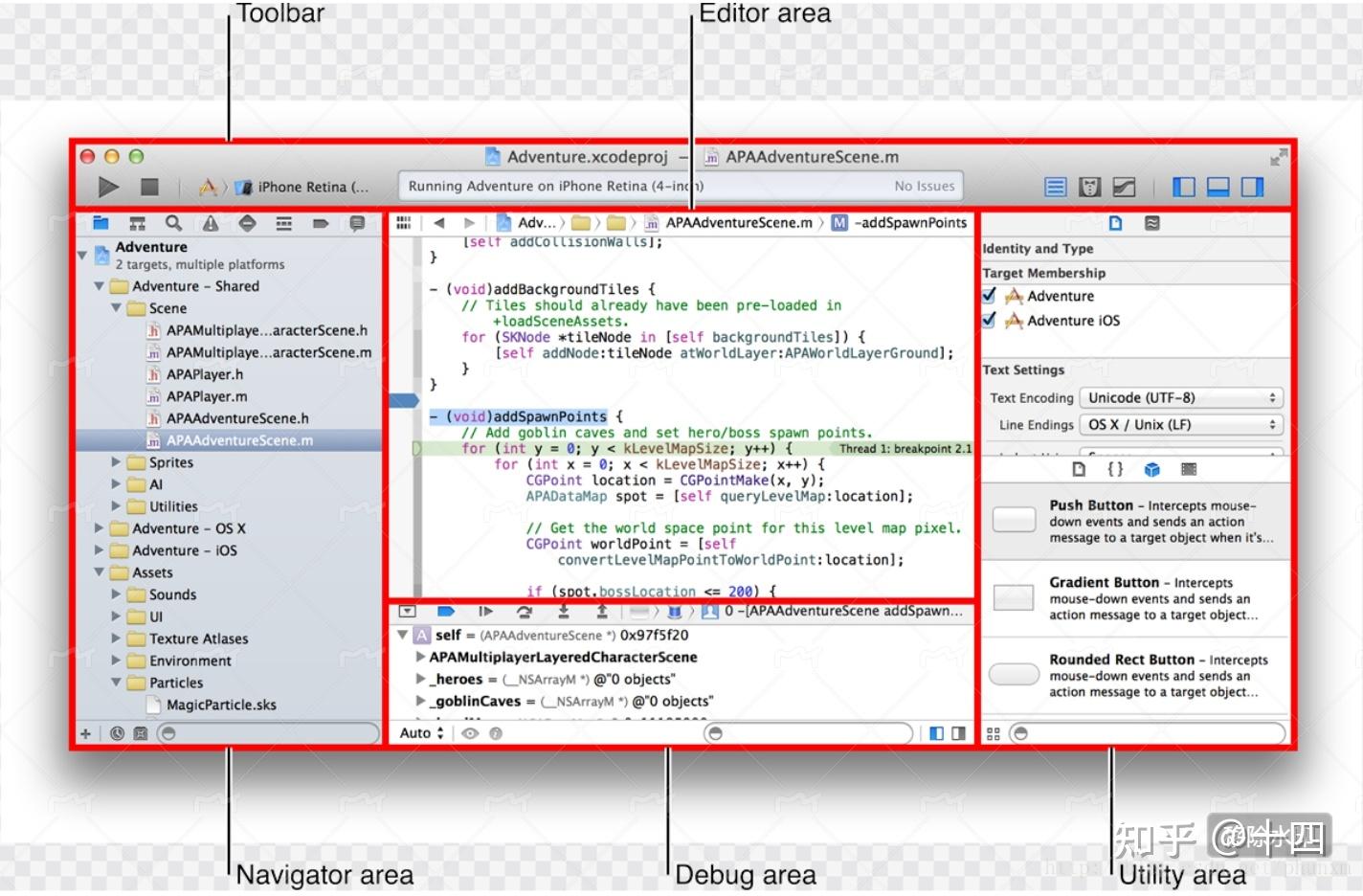Viewport: 1363px width, 896px height.
Task: Open the Find navigator magnifying glass
Action: [x=173, y=222]
